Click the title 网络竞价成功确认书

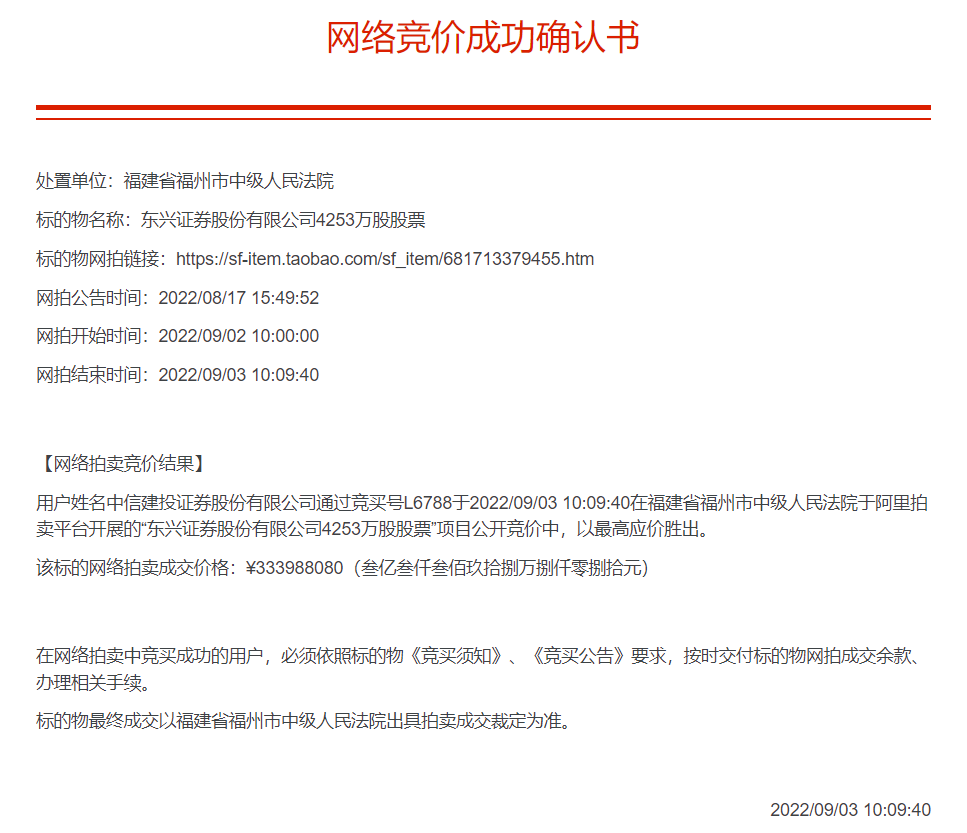click(x=483, y=38)
